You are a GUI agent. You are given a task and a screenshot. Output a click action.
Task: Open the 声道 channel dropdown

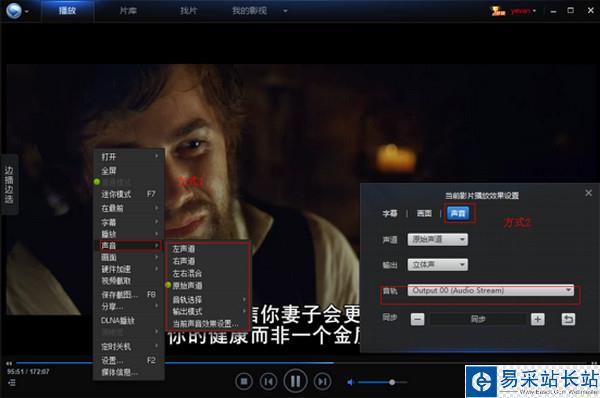(438, 240)
